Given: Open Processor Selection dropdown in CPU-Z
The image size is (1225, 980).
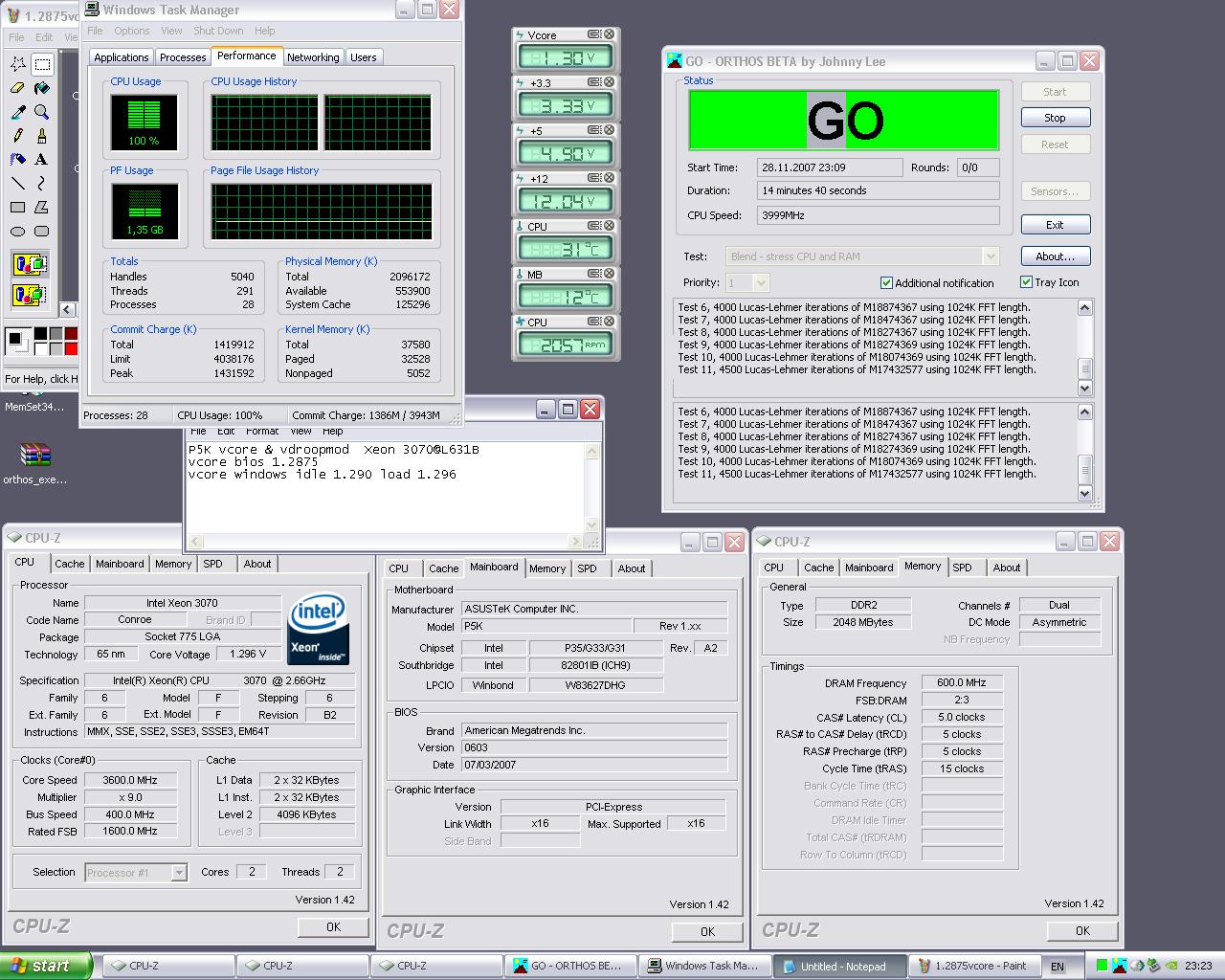Looking at the screenshot, I should pos(179,873).
